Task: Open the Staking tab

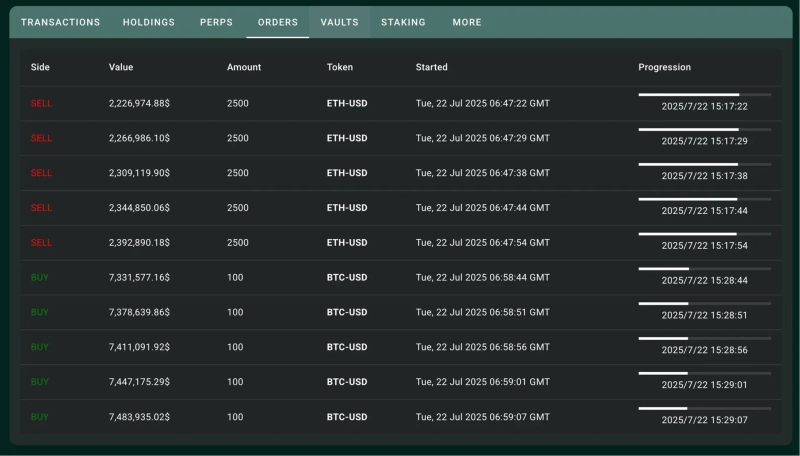Action: (x=403, y=22)
